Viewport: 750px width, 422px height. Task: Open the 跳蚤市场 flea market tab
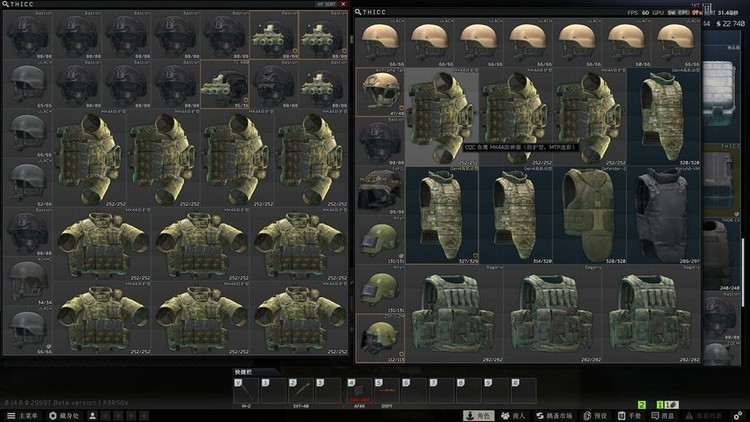click(554, 416)
